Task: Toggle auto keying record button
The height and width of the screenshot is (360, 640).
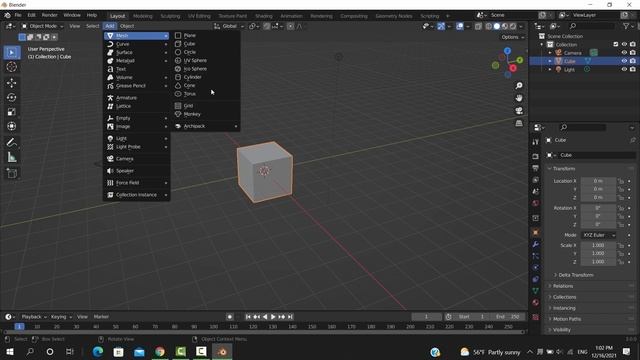Action: 230,317
